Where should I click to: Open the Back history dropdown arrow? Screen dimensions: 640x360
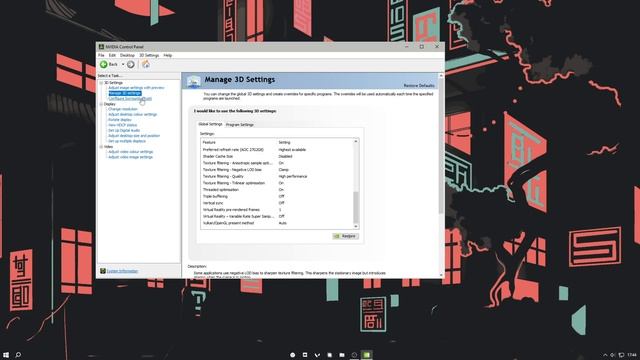click(x=123, y=64)
